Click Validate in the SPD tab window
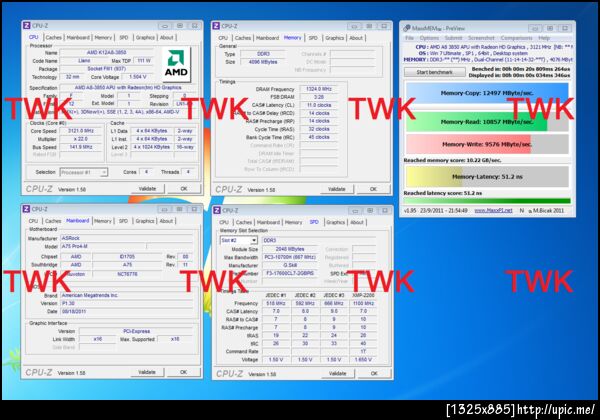 [x=338, y=373]
